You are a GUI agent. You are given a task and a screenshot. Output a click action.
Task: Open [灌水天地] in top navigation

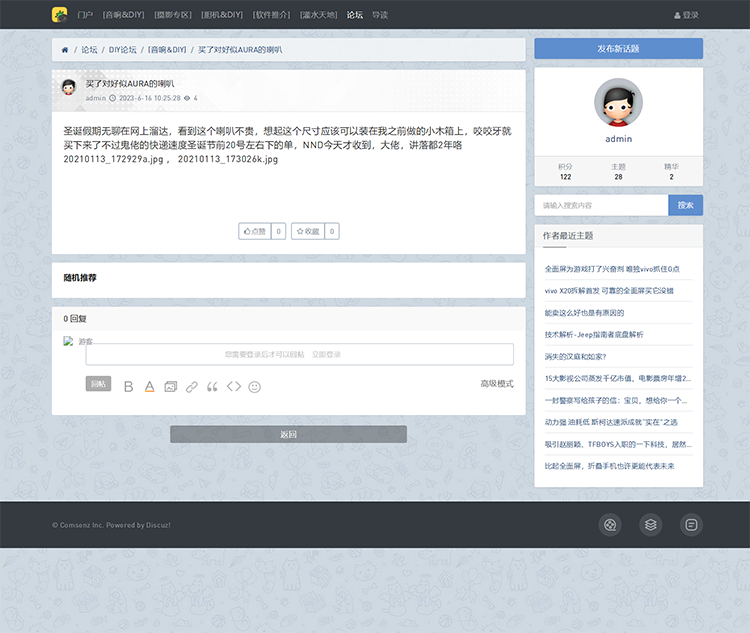click(x=319, y=15)
